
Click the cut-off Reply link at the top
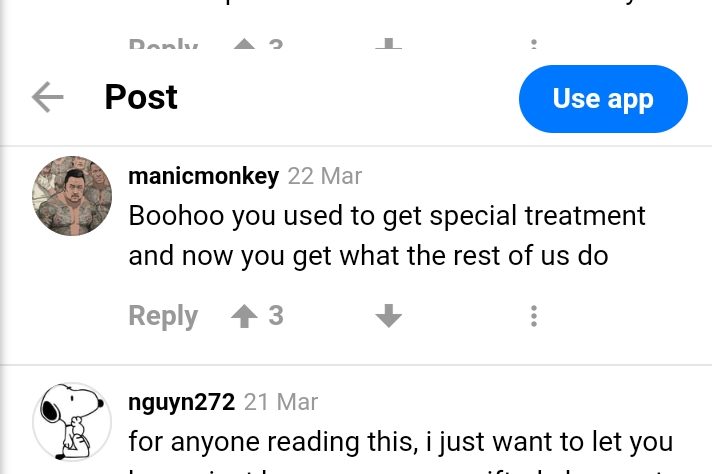(x=163, y=44)
